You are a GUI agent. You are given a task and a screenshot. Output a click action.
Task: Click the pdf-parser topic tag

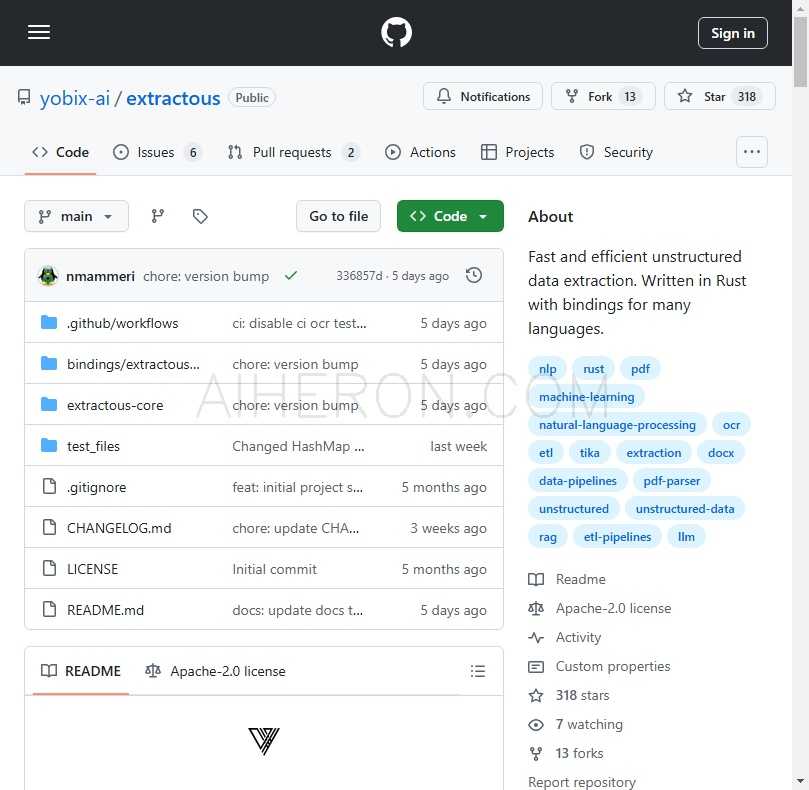coord(671,481)
